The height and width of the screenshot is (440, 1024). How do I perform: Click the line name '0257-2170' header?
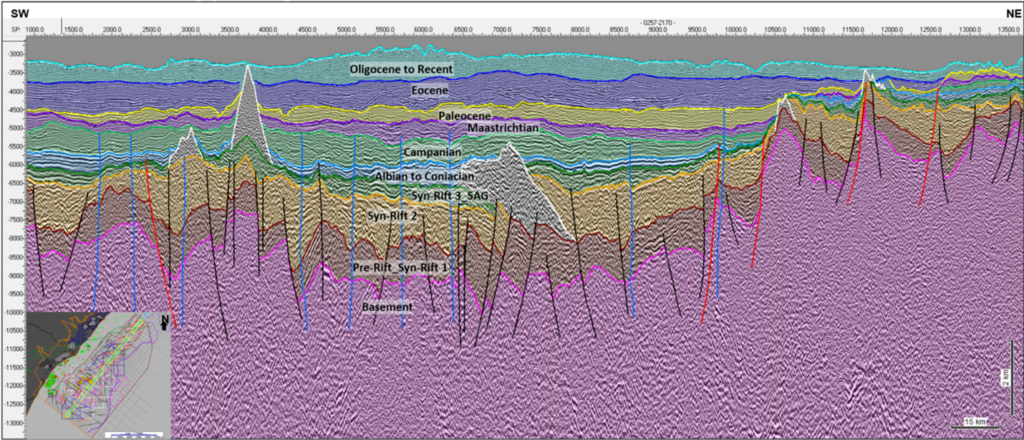click(x=658, y=23)
